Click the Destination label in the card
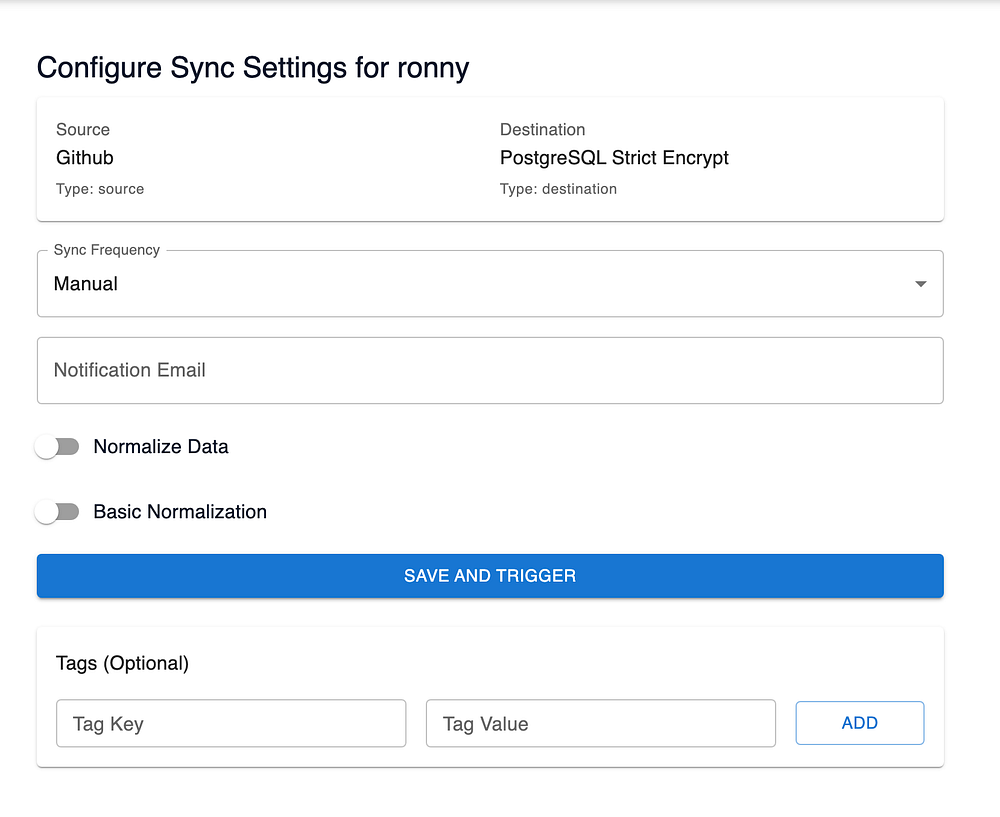This screenshot has height=817, width=1000. click(542, 130)
